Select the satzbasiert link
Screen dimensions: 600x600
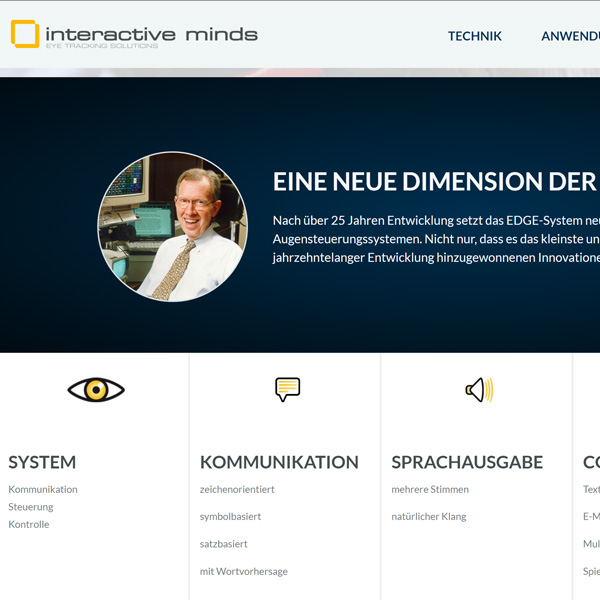pos(224,544)
